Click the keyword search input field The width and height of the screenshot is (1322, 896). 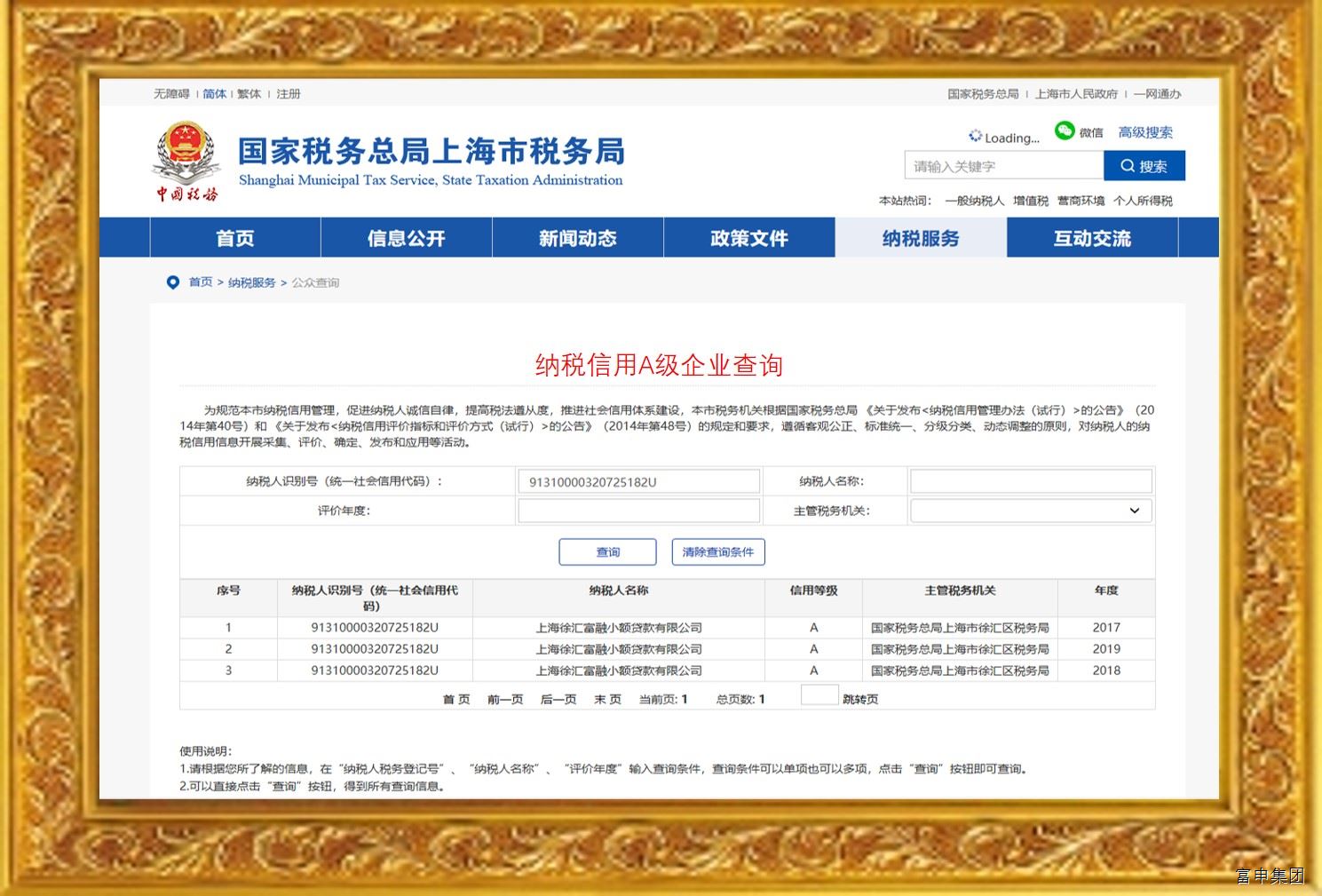point(1004,166)
